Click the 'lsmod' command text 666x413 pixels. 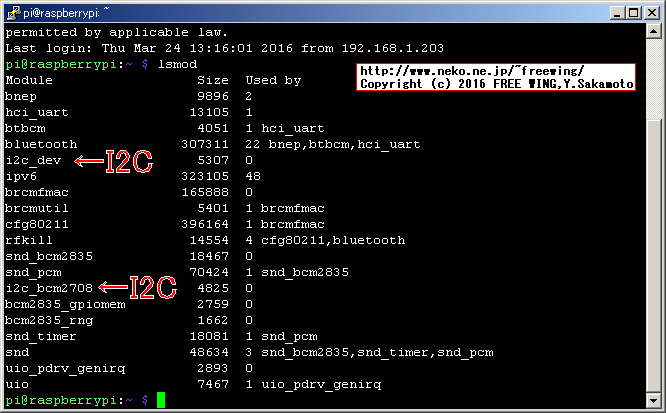[x=178, y=64]
